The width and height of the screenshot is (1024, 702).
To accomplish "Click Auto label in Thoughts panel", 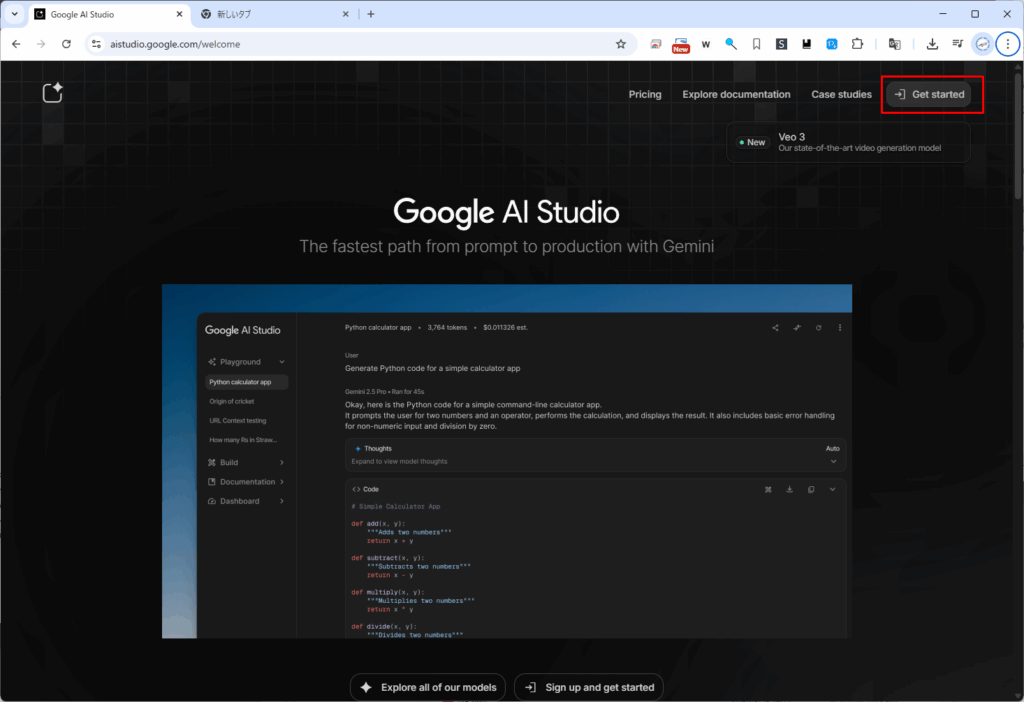I will (x=833, y=448).
